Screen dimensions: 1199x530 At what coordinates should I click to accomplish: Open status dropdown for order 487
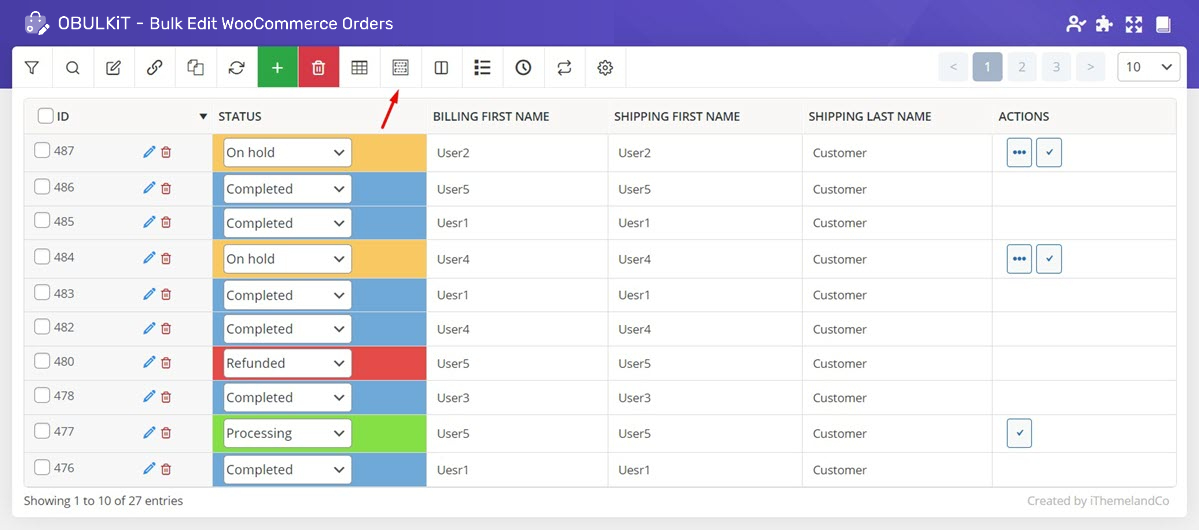[287, 153]
